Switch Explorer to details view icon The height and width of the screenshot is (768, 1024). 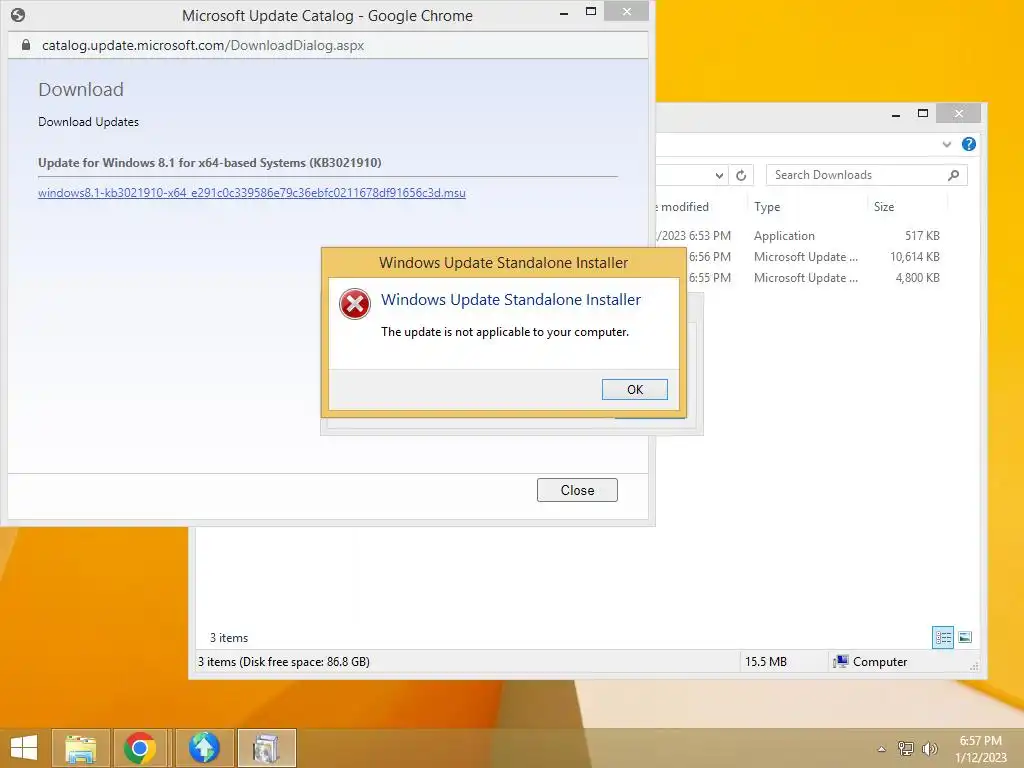click(942, 637)
